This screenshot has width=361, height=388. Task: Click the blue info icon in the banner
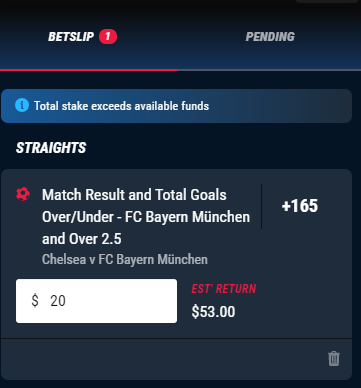pyautogui.click(x=22, y=106)
